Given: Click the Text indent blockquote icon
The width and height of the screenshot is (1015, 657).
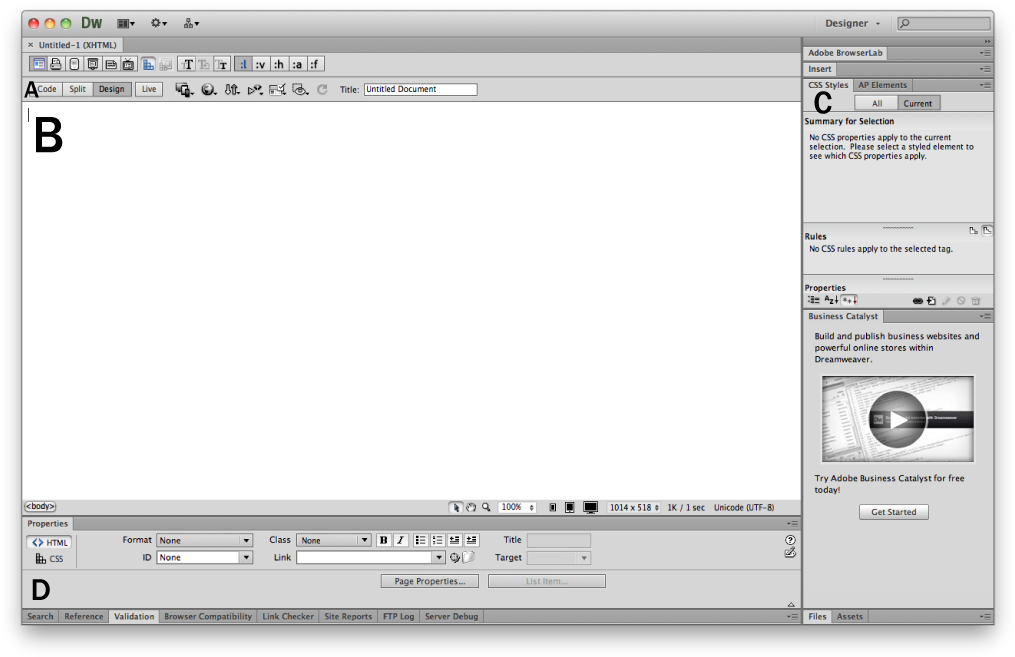Looking at the screenshot, I should (x=472, y=540).
